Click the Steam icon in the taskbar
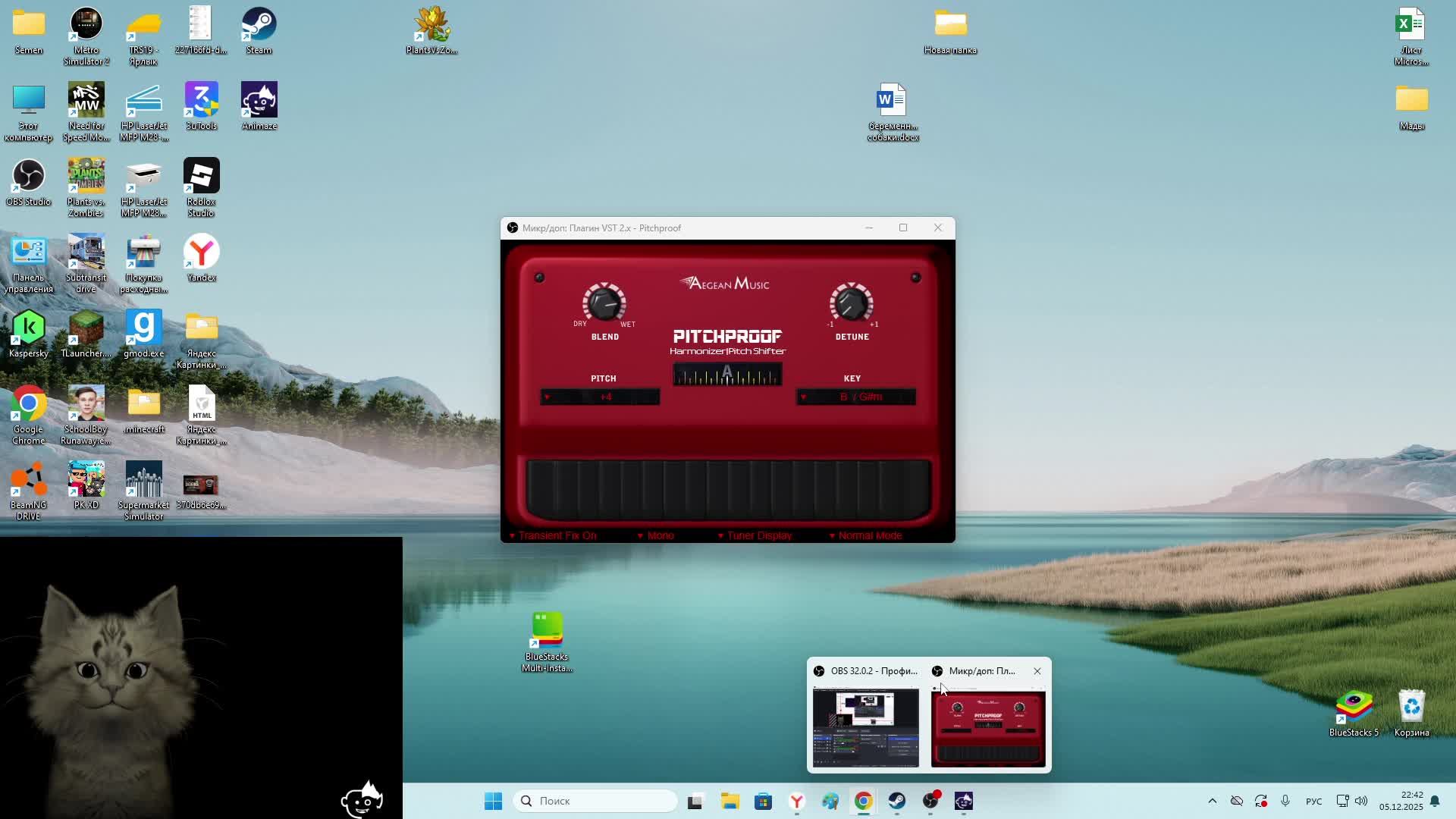This screenshot has height=819, width=1456. click(897, 802)
